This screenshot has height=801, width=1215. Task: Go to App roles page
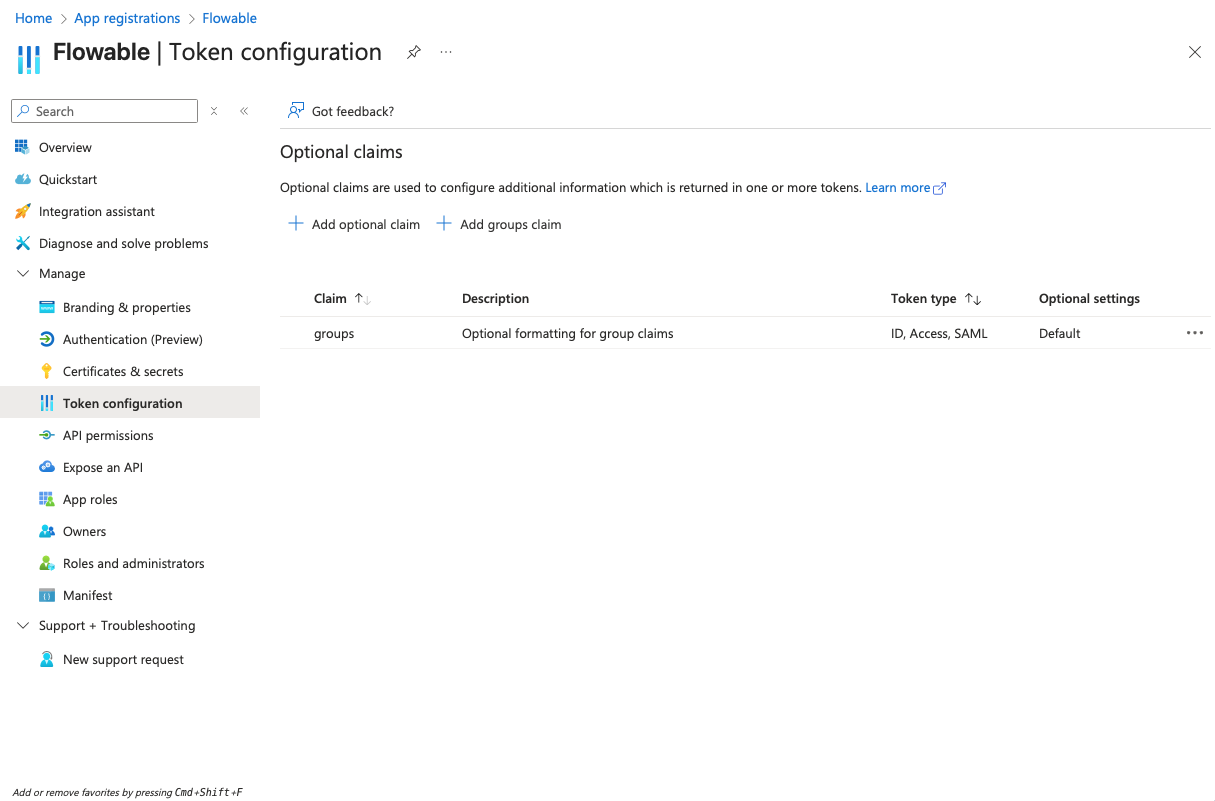[x=90, y=499]
